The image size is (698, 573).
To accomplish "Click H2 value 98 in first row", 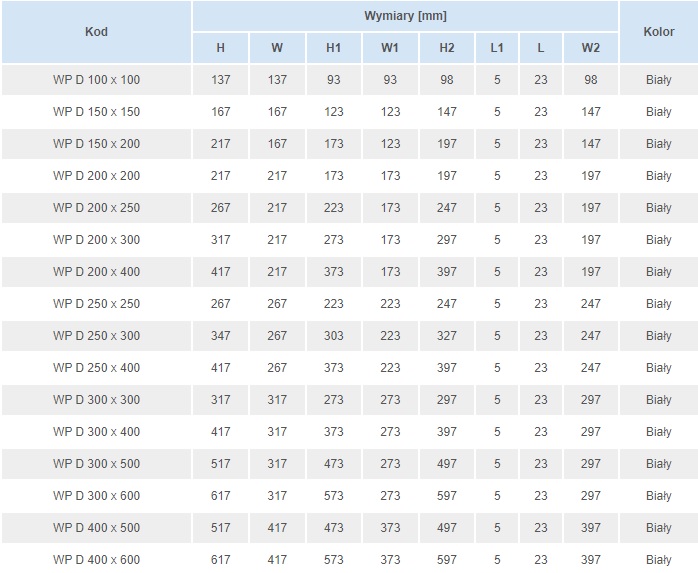I will (446, 80).
